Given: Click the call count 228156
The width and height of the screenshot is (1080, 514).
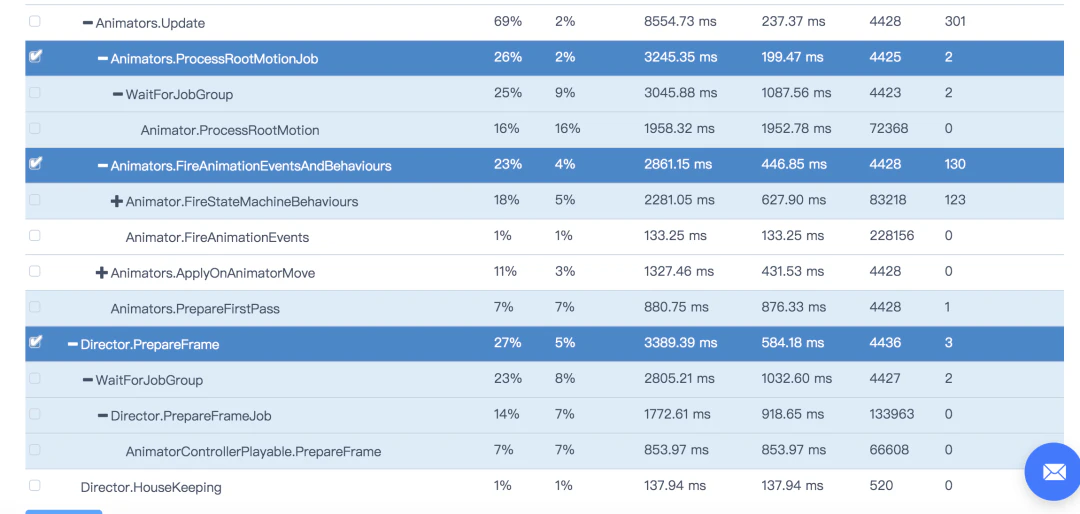Looking at the screenshot, I should point(891,236).
